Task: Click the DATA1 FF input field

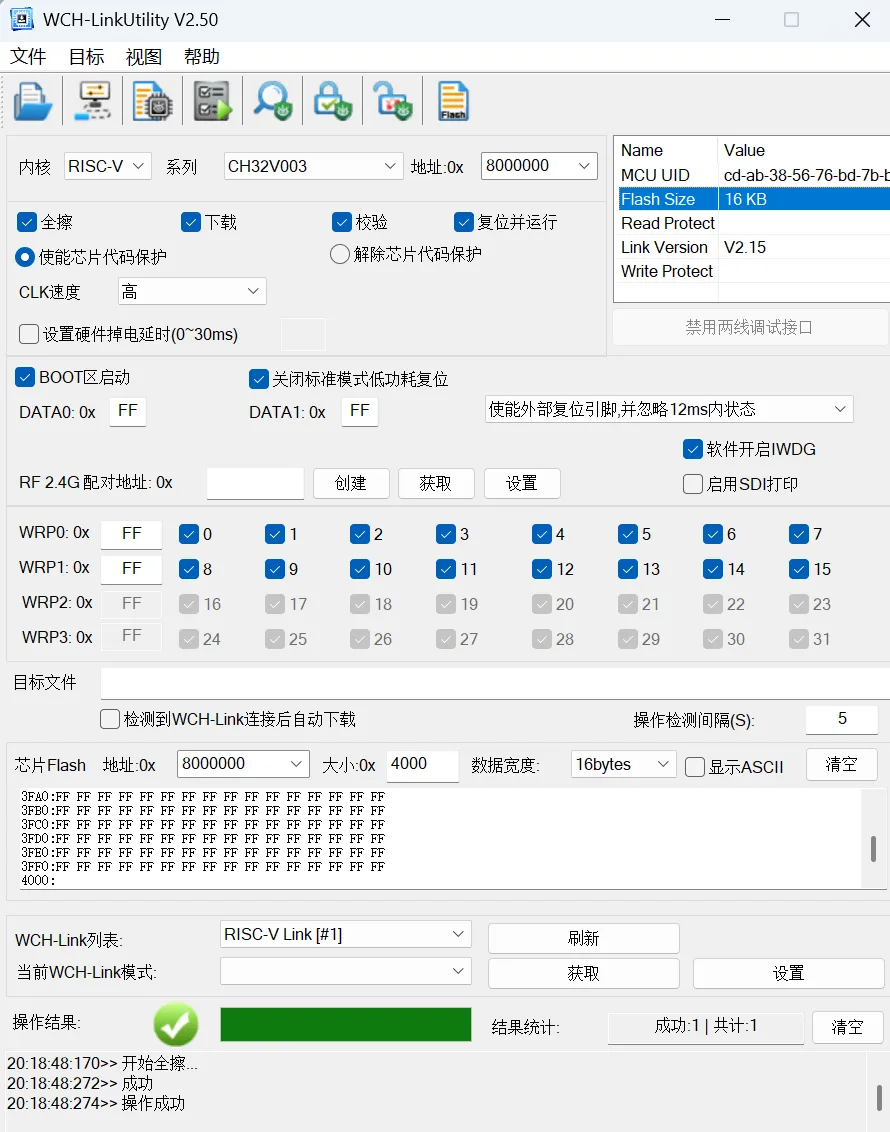Action: click(359, 412)
